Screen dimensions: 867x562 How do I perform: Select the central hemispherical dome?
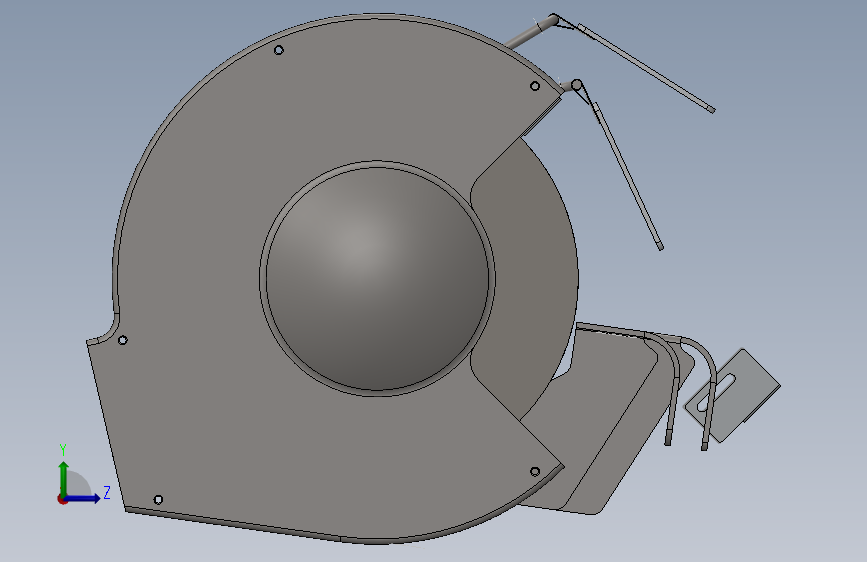coord(377,278)
